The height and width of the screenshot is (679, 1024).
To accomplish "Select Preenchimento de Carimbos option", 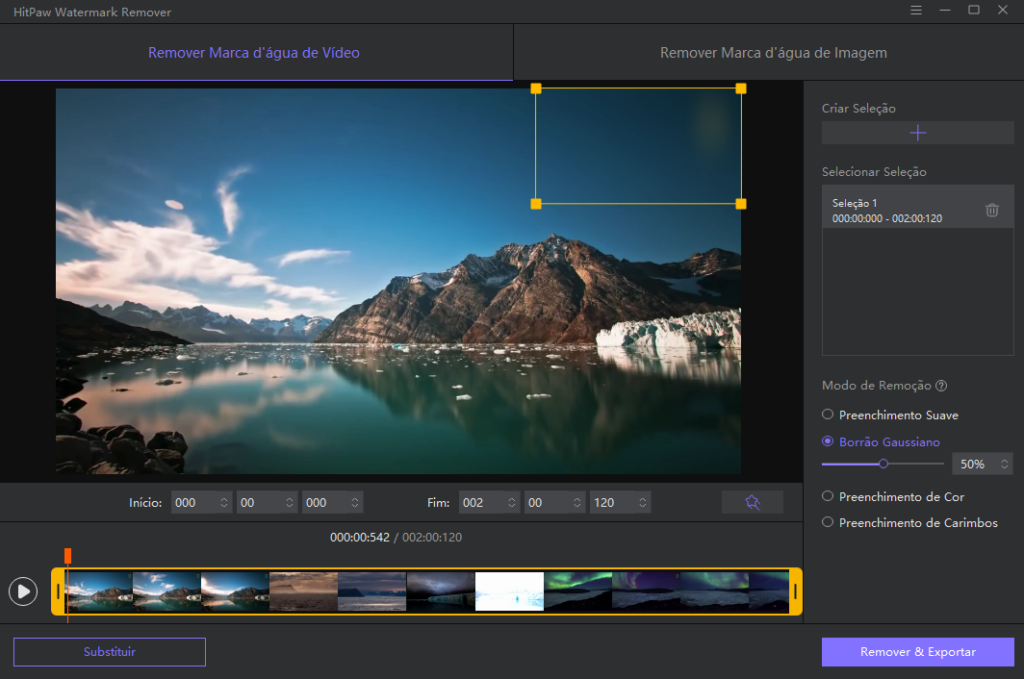I will pos(827,523).
